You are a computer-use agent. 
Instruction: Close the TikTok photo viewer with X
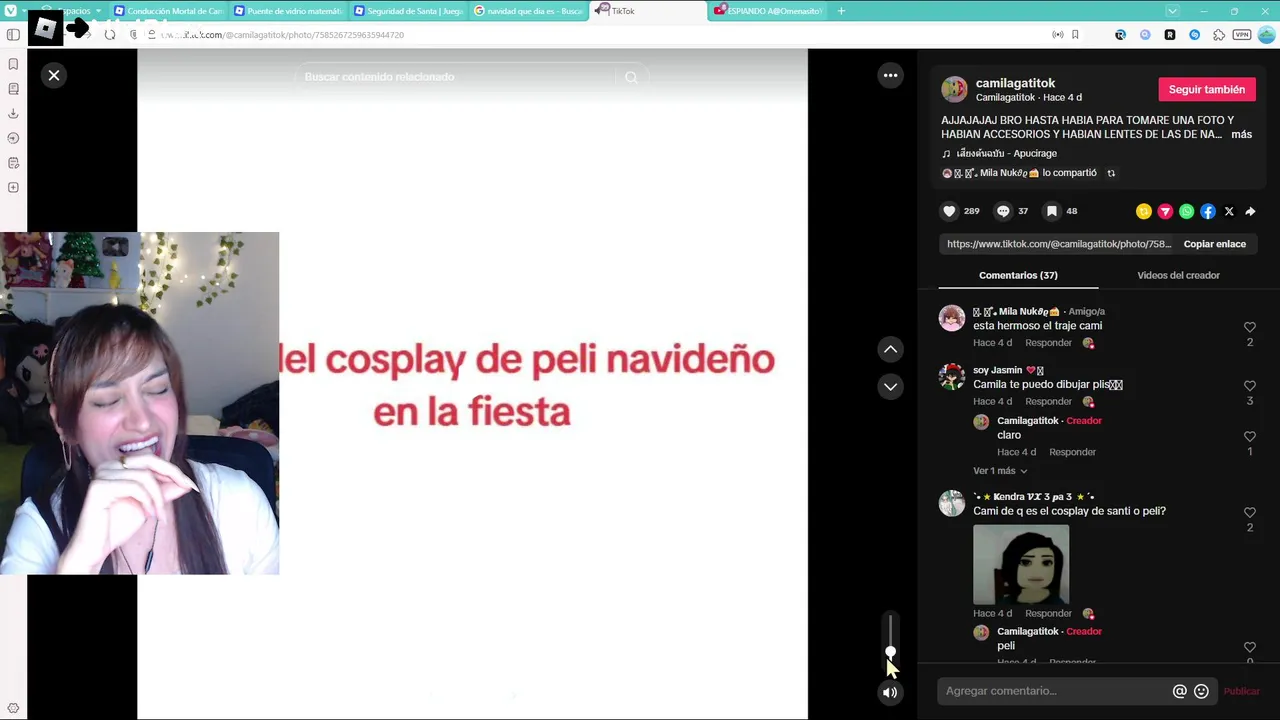coord(54,76)
